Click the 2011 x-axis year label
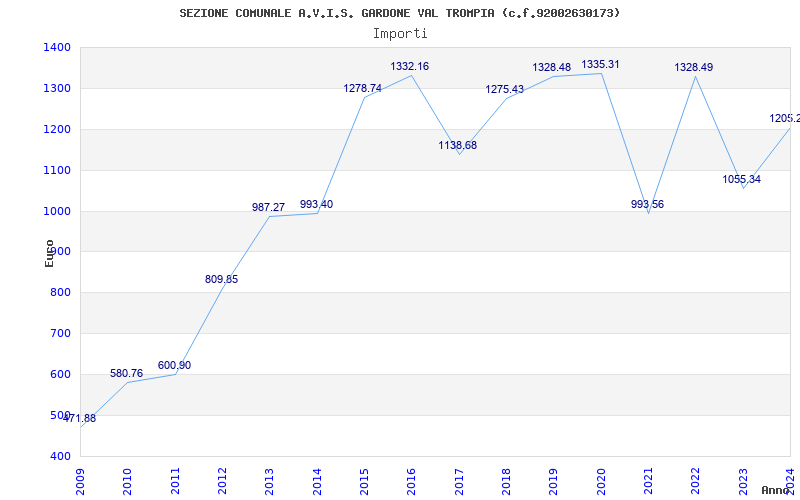The height and width of the screenshot is (500, 800). 175,482
